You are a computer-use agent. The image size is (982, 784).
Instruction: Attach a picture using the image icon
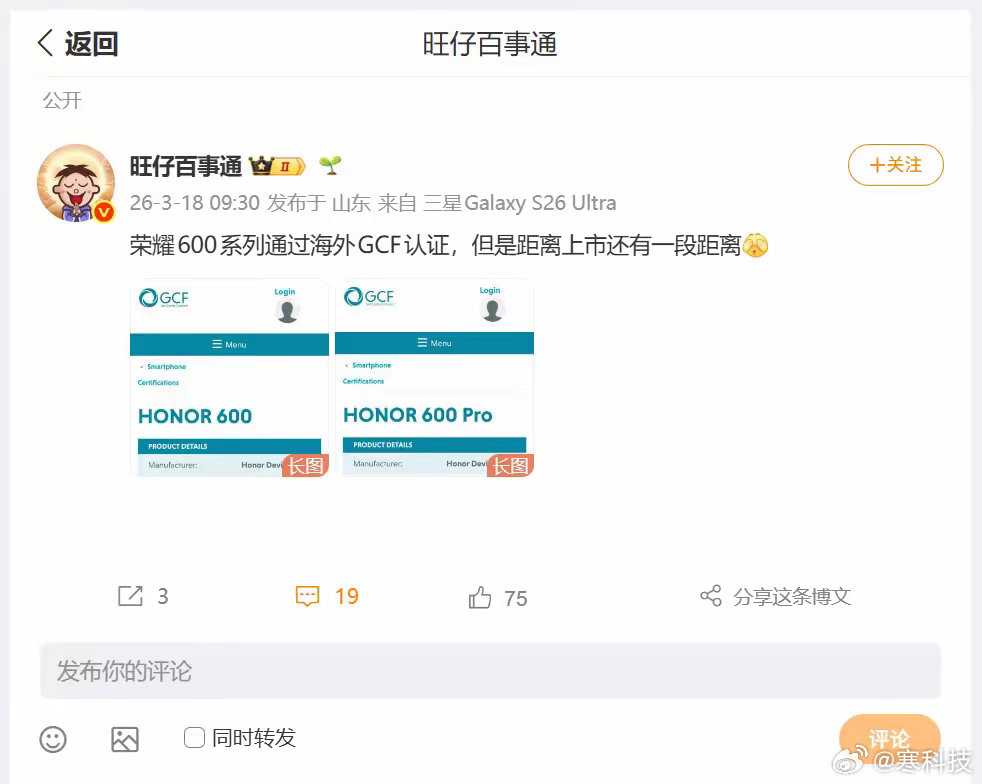point(125,739)
